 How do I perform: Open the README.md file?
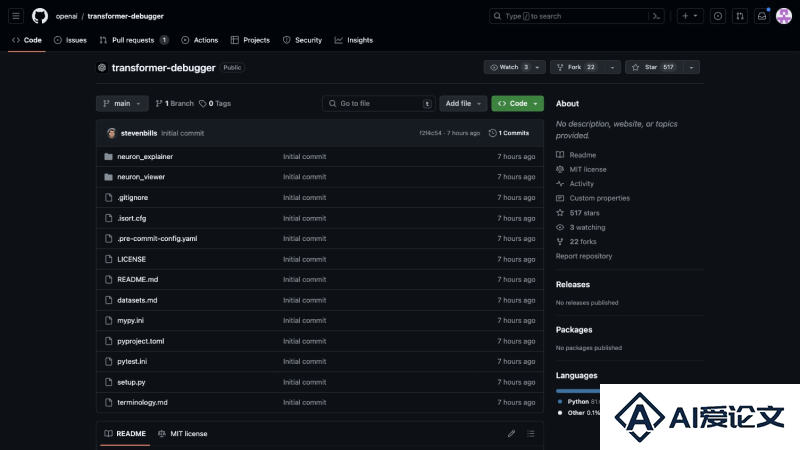point(138,280)
